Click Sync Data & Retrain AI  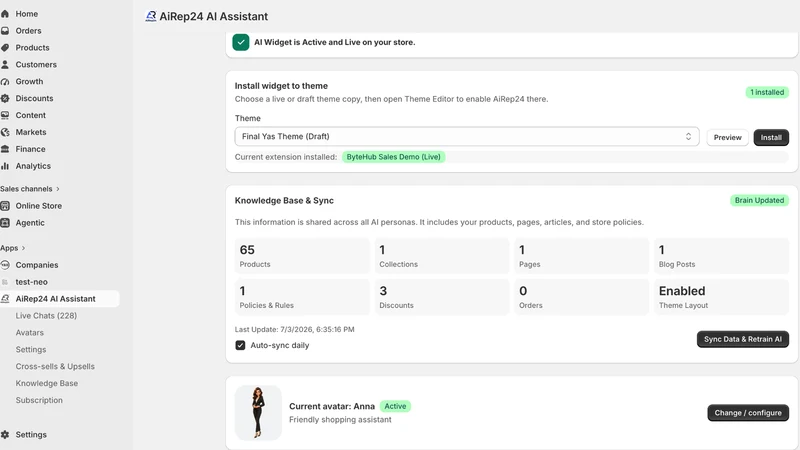pyautogui.click(x=743, y=339)
